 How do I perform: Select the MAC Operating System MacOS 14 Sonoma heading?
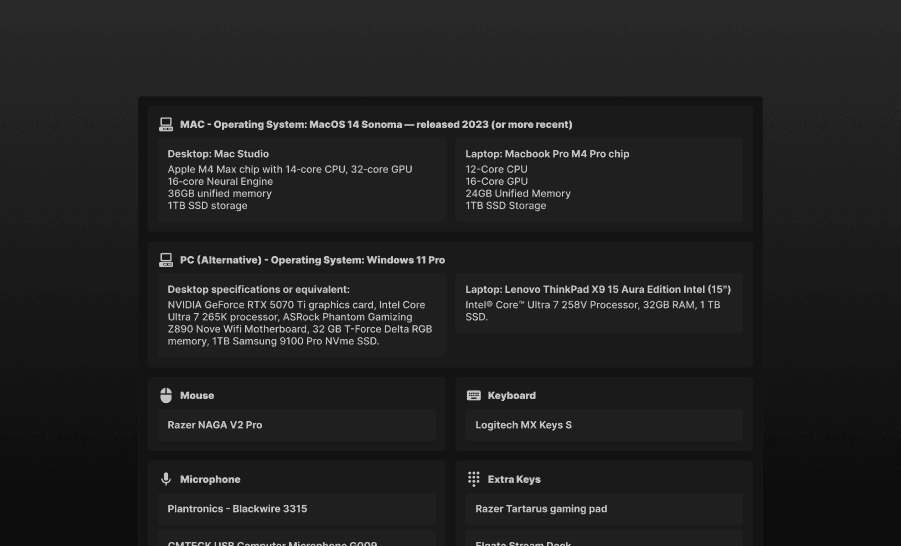376,124
